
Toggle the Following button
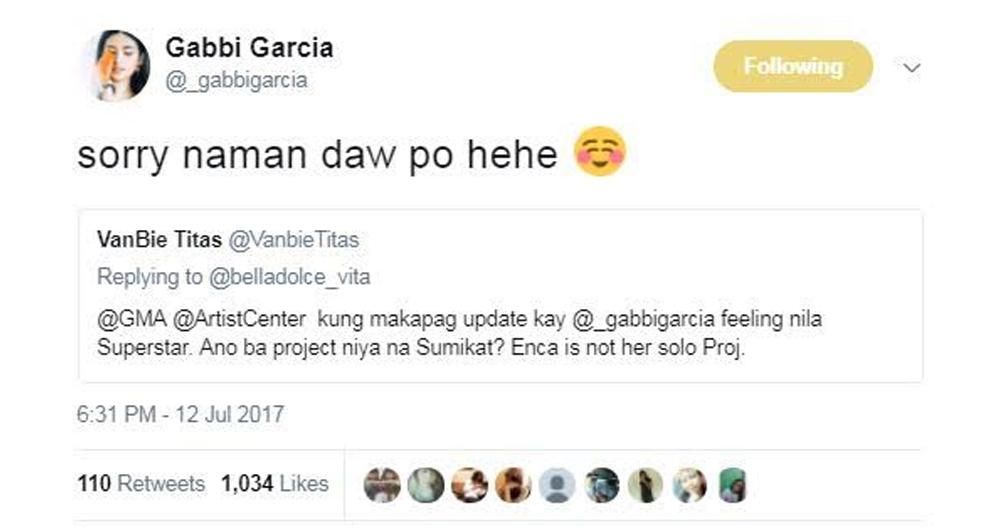pyautogui.click(x=793, y=66)
